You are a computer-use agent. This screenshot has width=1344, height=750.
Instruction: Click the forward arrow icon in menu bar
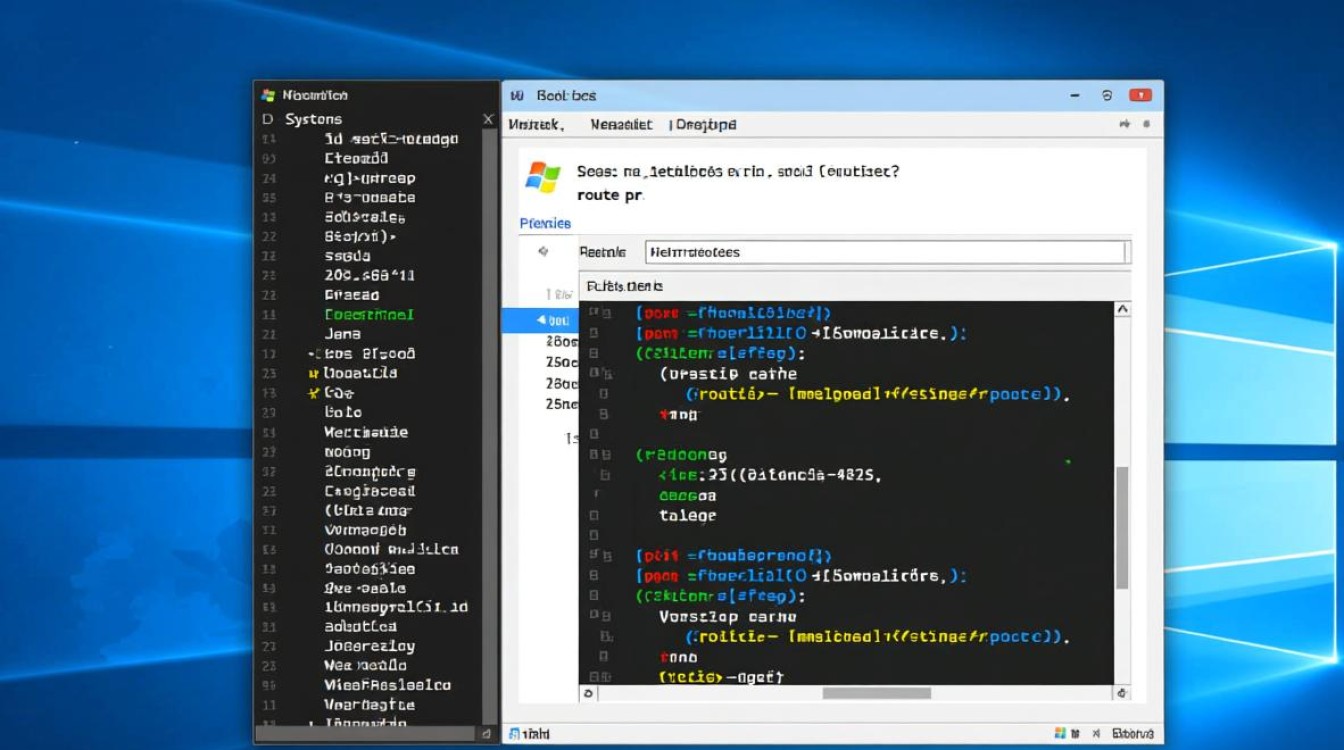click(x=1125, y=124)
